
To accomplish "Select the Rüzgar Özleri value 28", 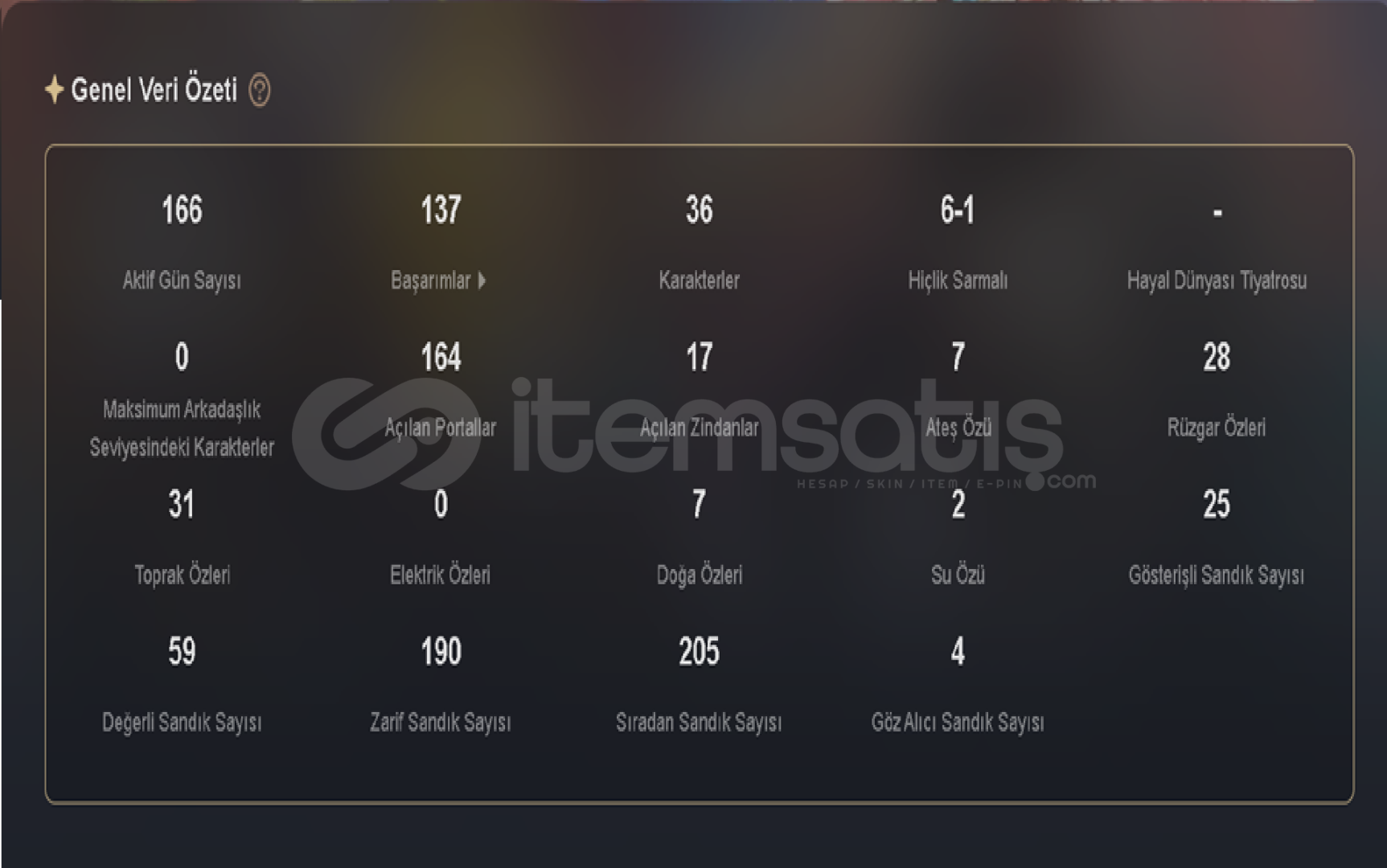I will click(1217, 358).
